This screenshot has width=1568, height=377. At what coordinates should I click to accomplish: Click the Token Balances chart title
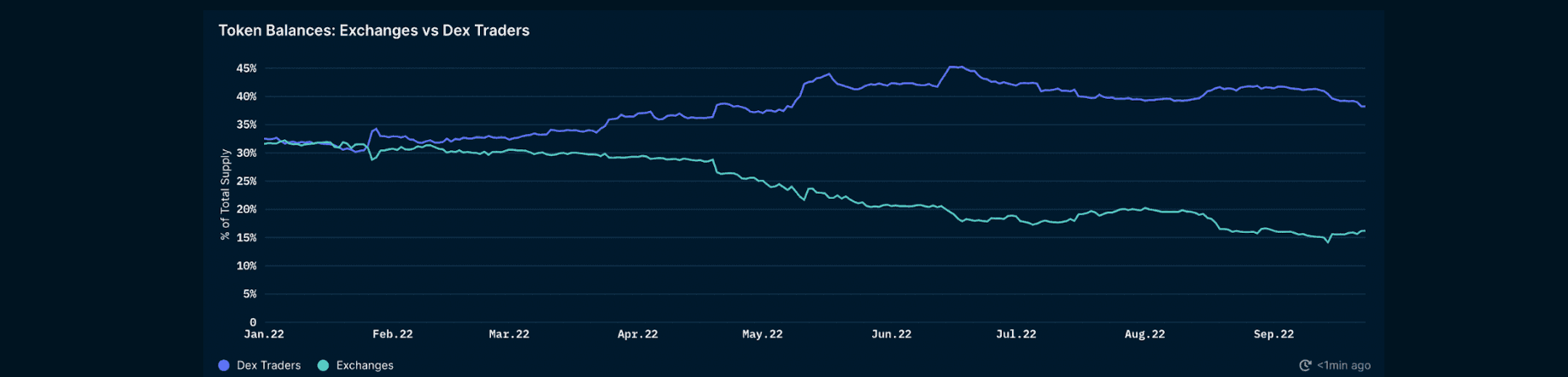click(374, 31)
